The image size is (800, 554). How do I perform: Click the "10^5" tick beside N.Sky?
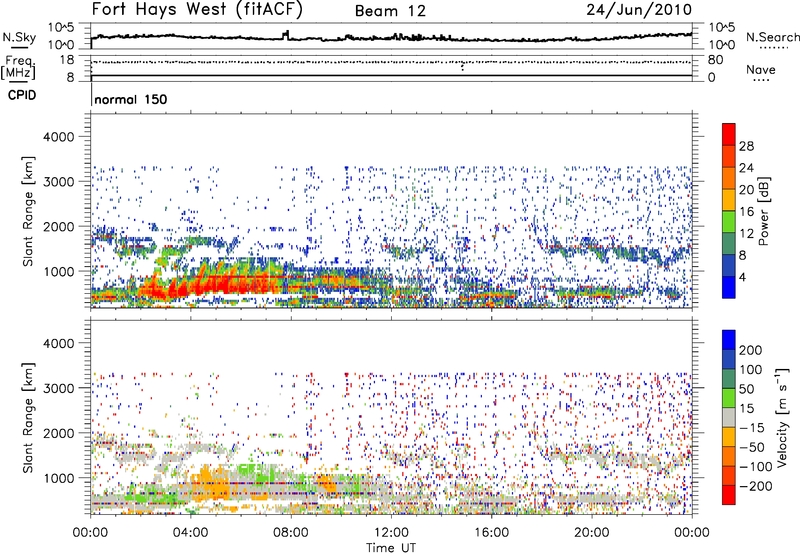[x=61, y=27]
